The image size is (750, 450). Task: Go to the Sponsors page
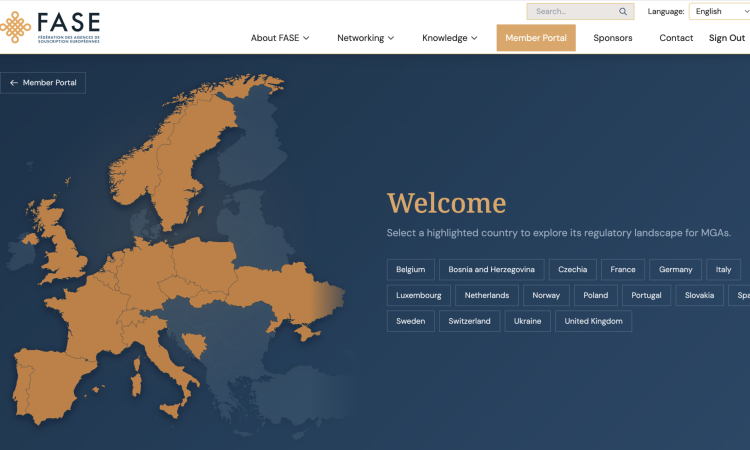tap(613, 38)
